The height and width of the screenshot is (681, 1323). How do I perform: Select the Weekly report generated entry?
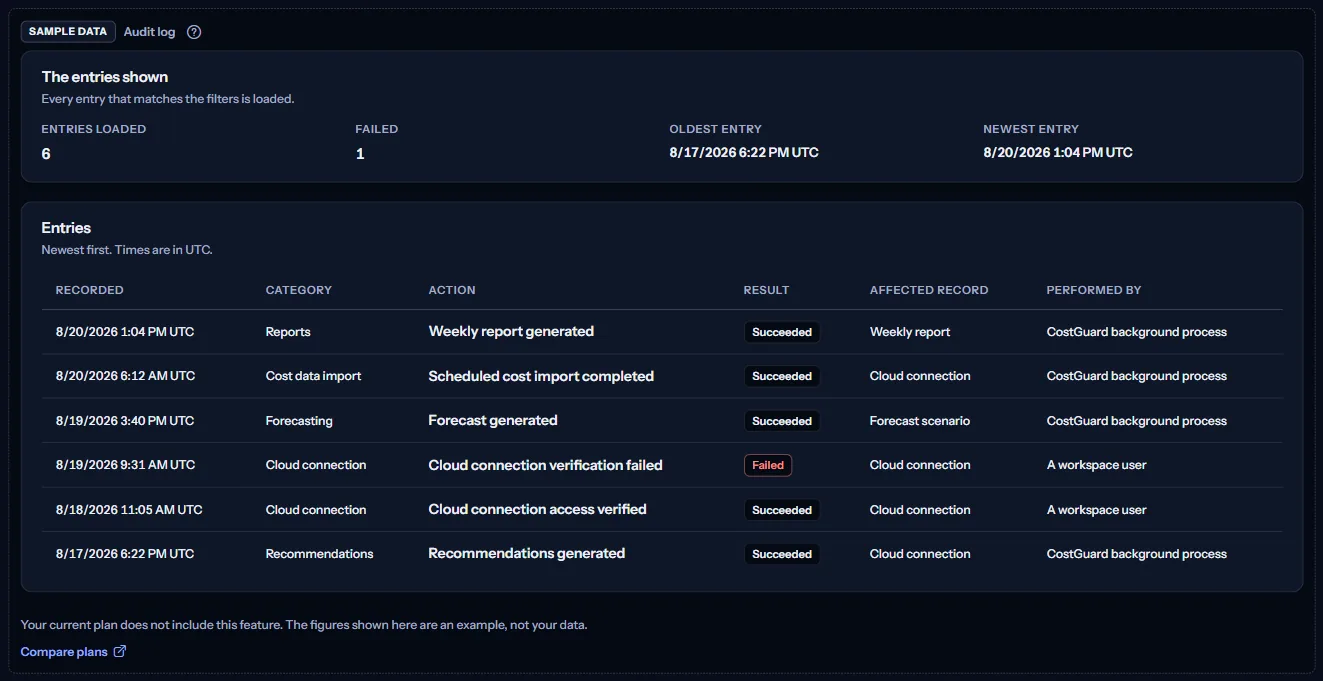click(662, 332)
